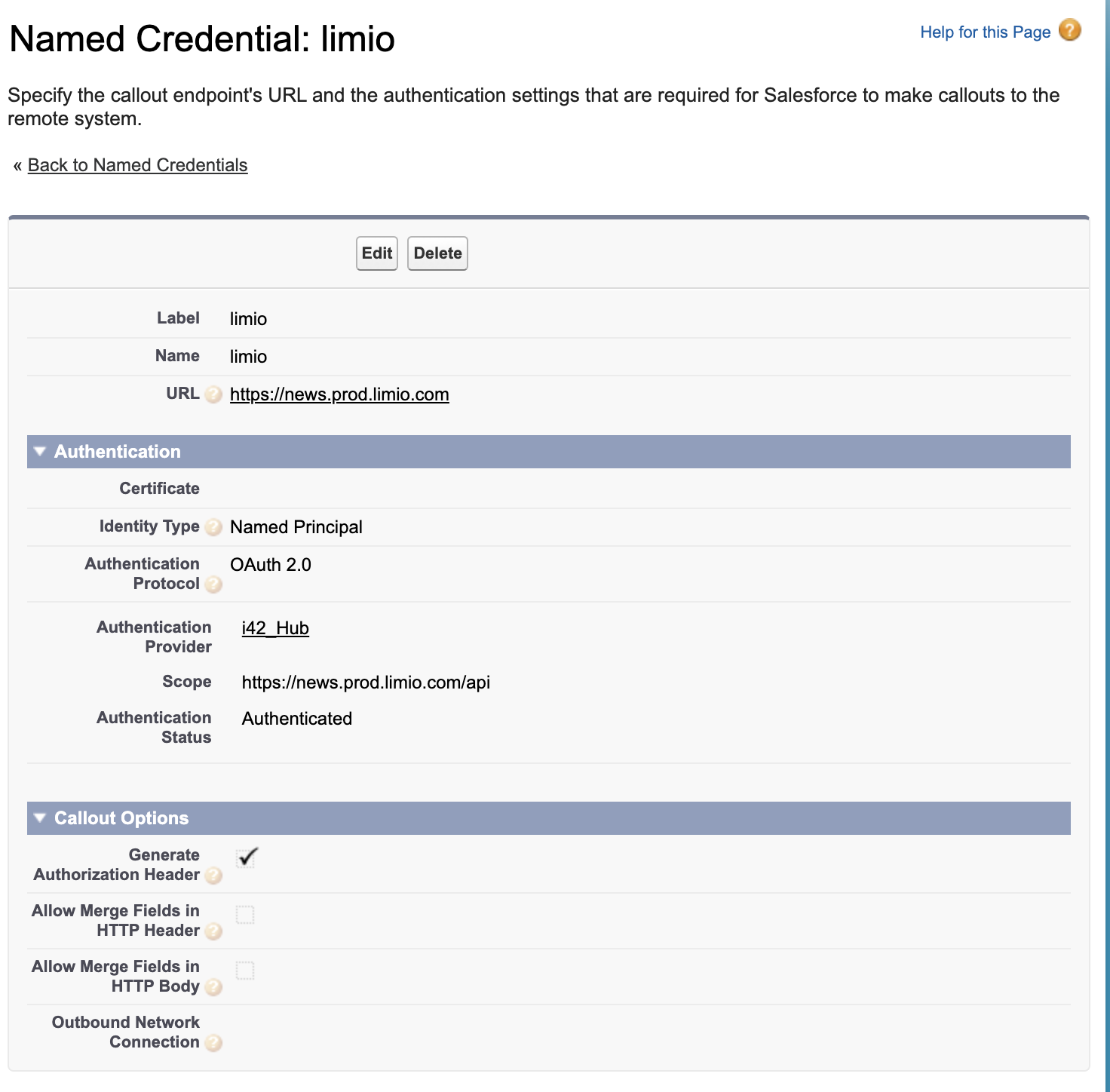Click the Authentication section header title
This screenshot has height=1092, width=1110.
[118, 452]
